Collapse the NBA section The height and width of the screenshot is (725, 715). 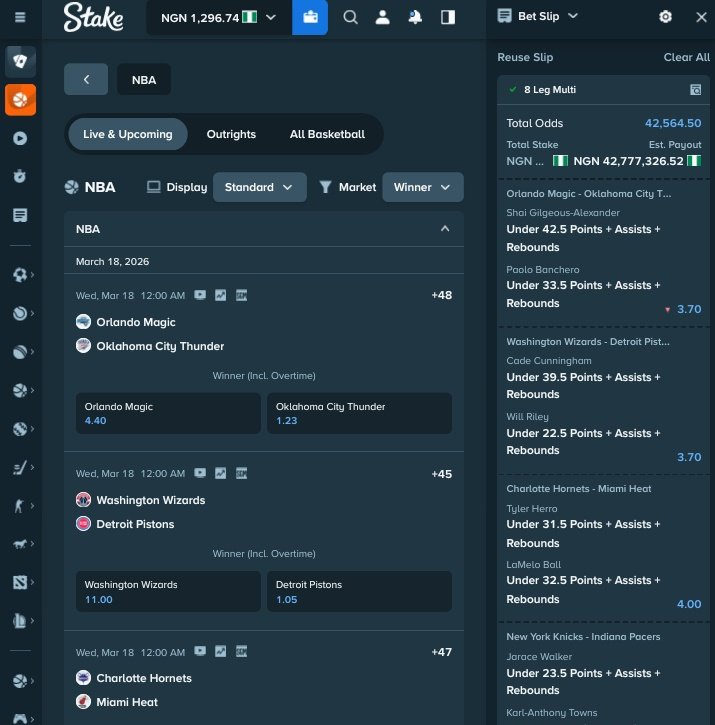pos(445,229)
